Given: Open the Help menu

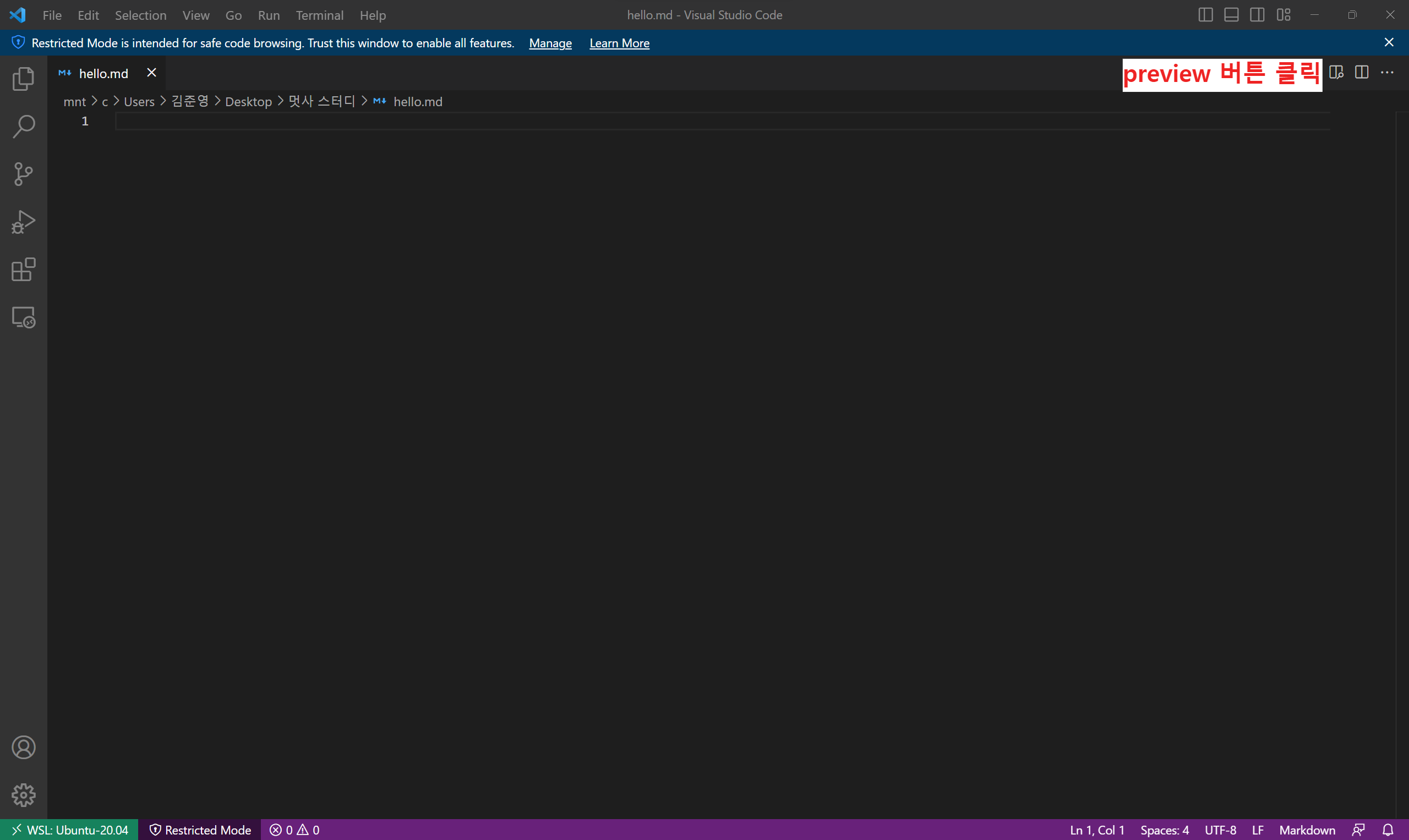Looking at the screenshot, I should click(x=373, y=15).
